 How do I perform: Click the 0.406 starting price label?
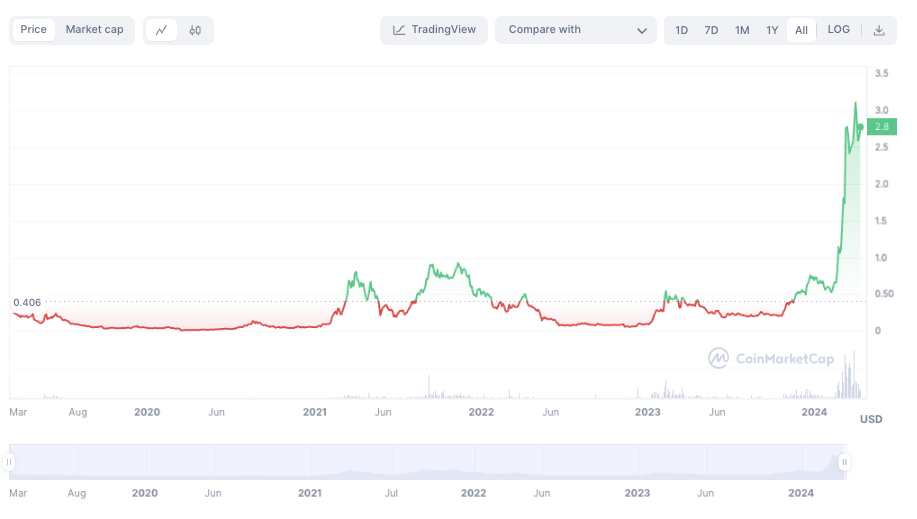click(27, 303)
